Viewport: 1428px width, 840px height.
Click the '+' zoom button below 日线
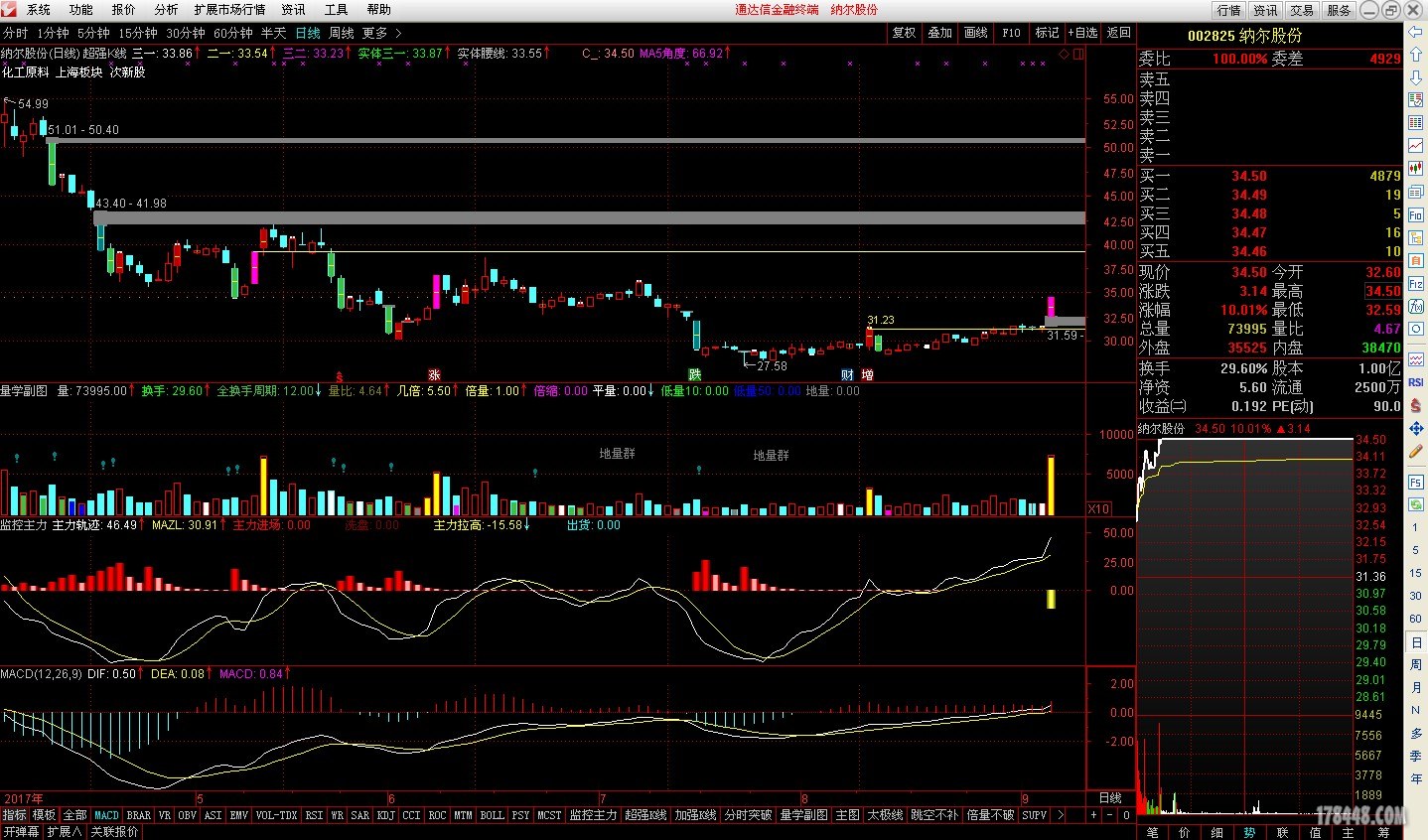coord(1093,815)
